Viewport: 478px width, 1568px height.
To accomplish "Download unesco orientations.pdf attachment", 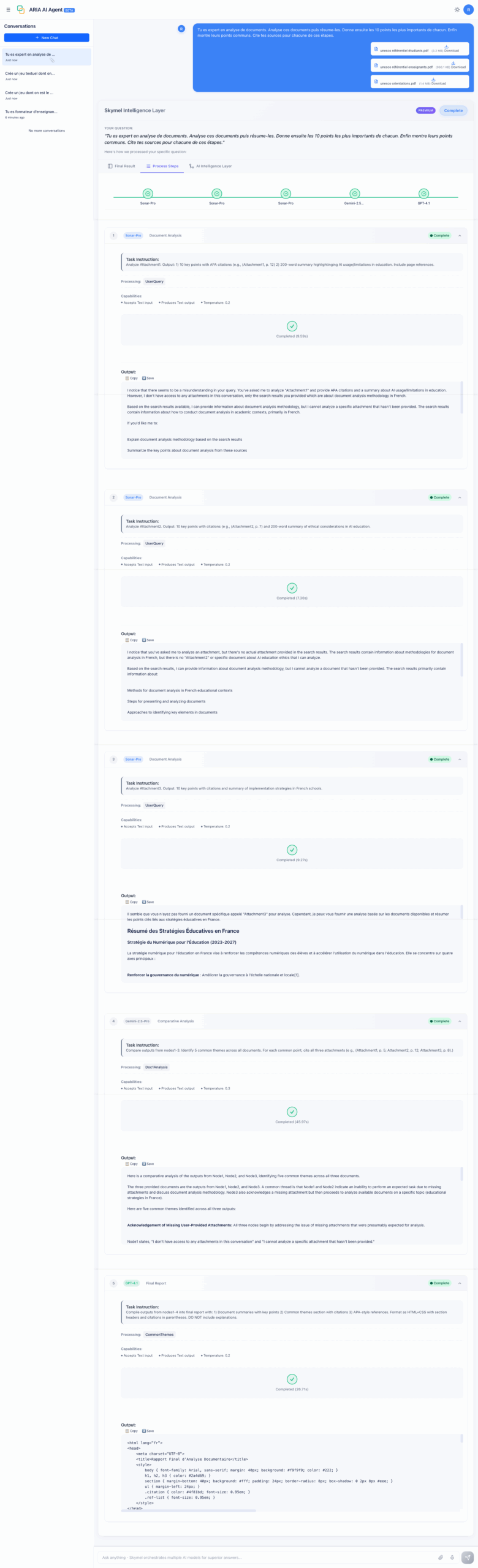I will [434, 81].
